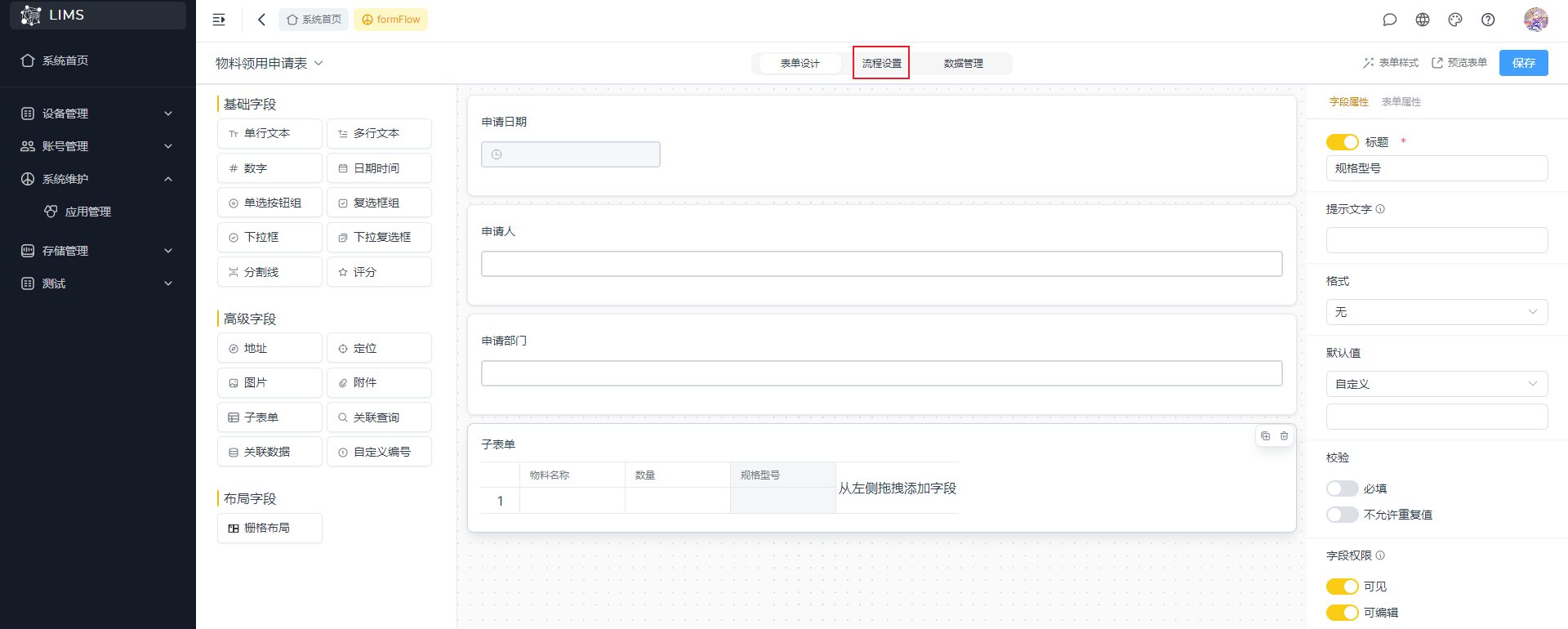
Task: Add 关联查询 field
Action: pyautogui.click(x=379, y=417)
